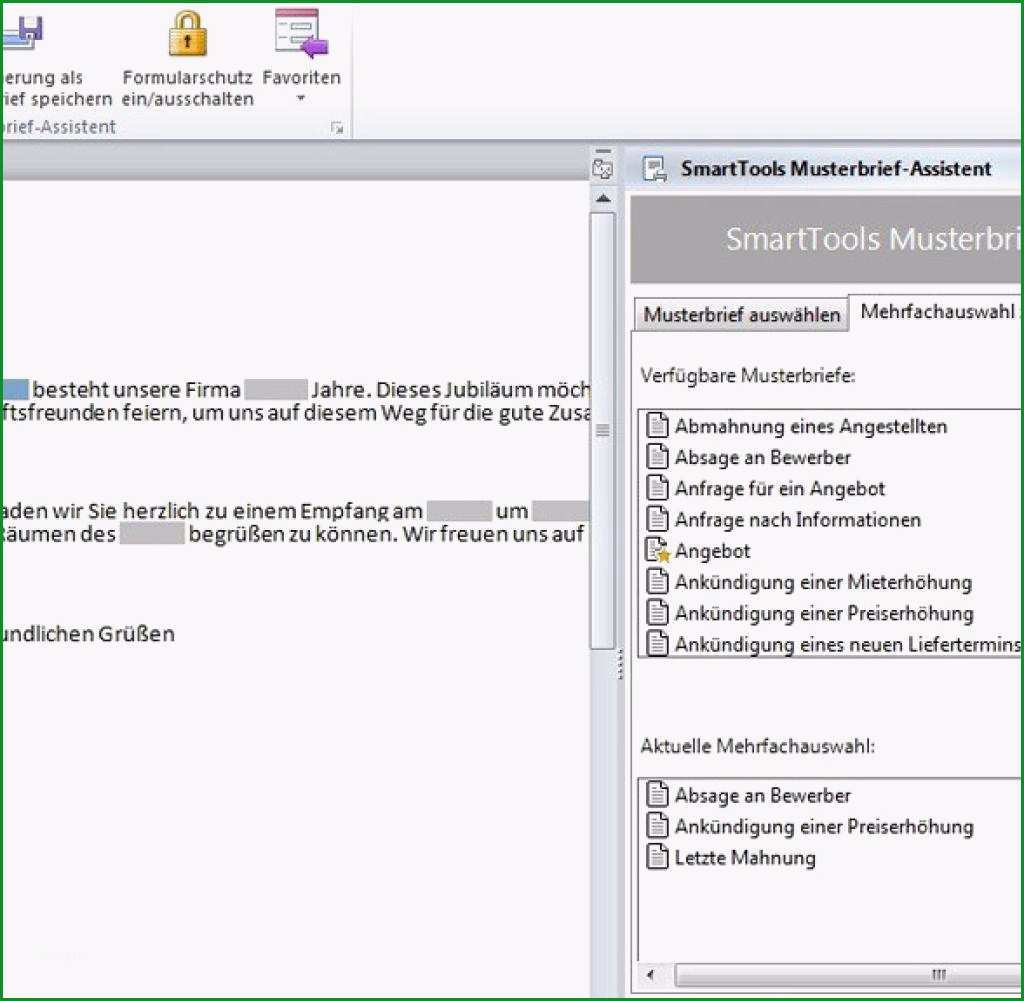Select the starred Angebot template icon
This screenshot has width=1024, height=1001.
pos(657,550)
